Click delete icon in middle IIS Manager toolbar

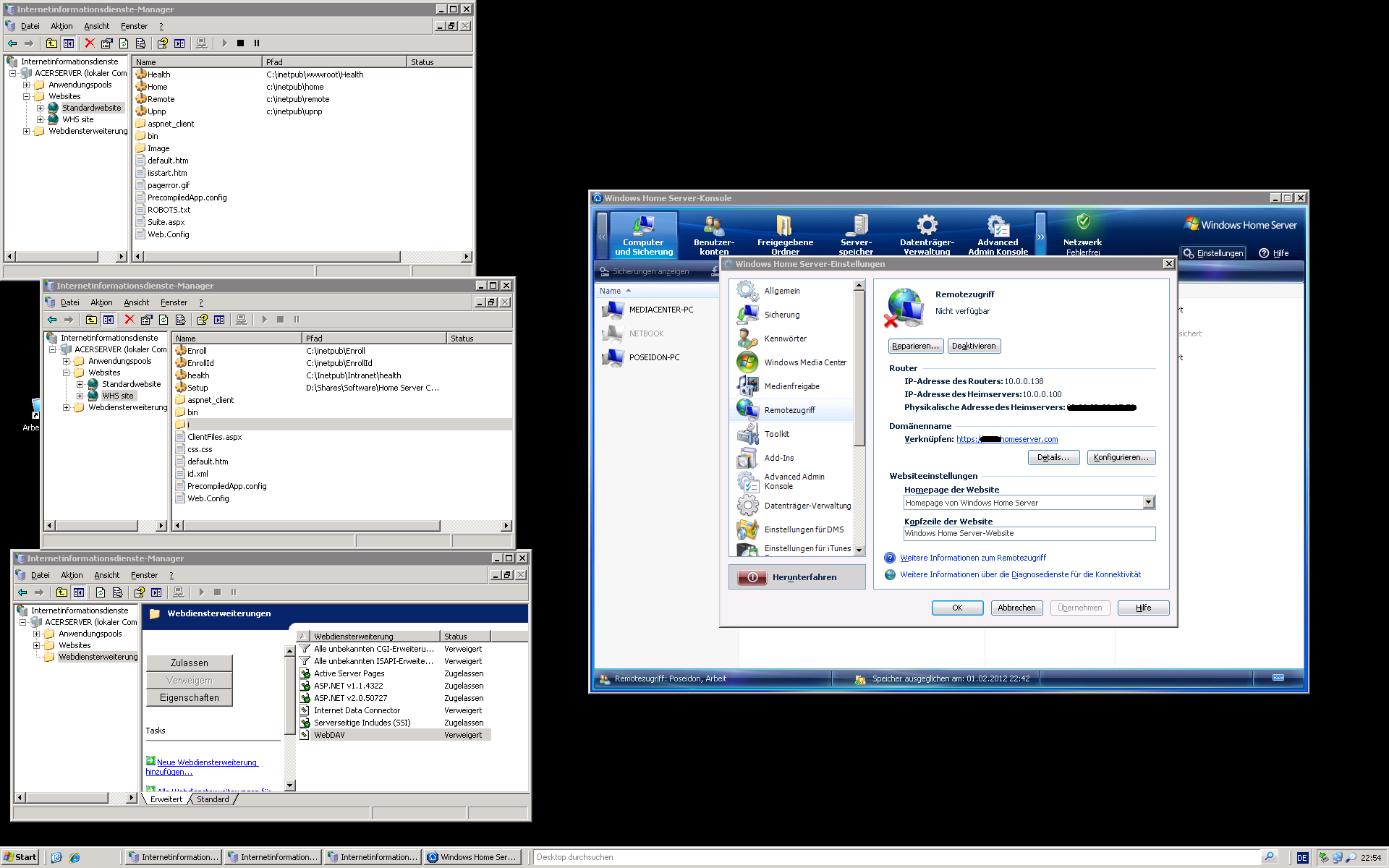(129, 320)
